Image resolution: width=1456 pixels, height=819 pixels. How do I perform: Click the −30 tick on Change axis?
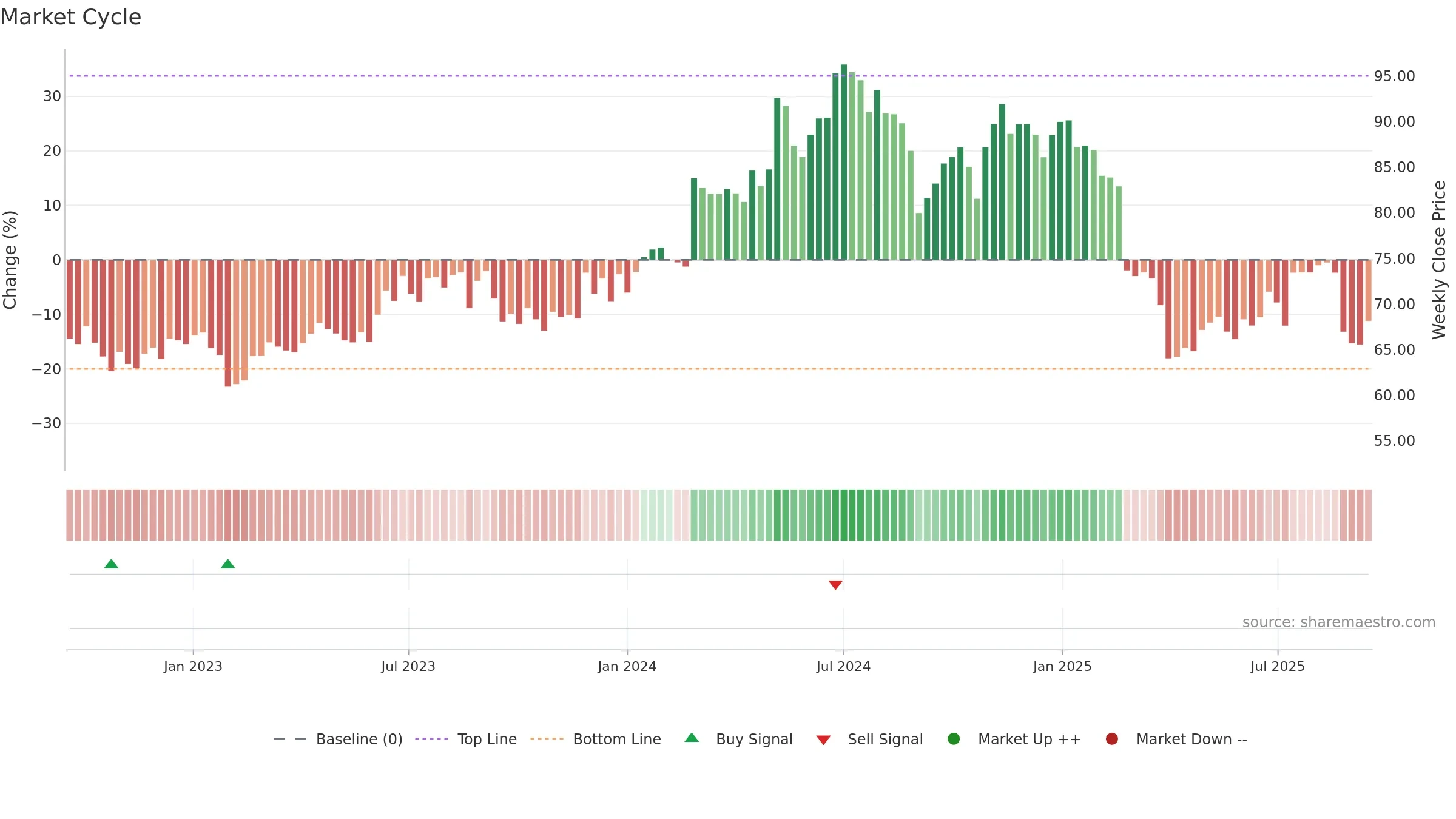pyautogui.click(x=47, y=423)
